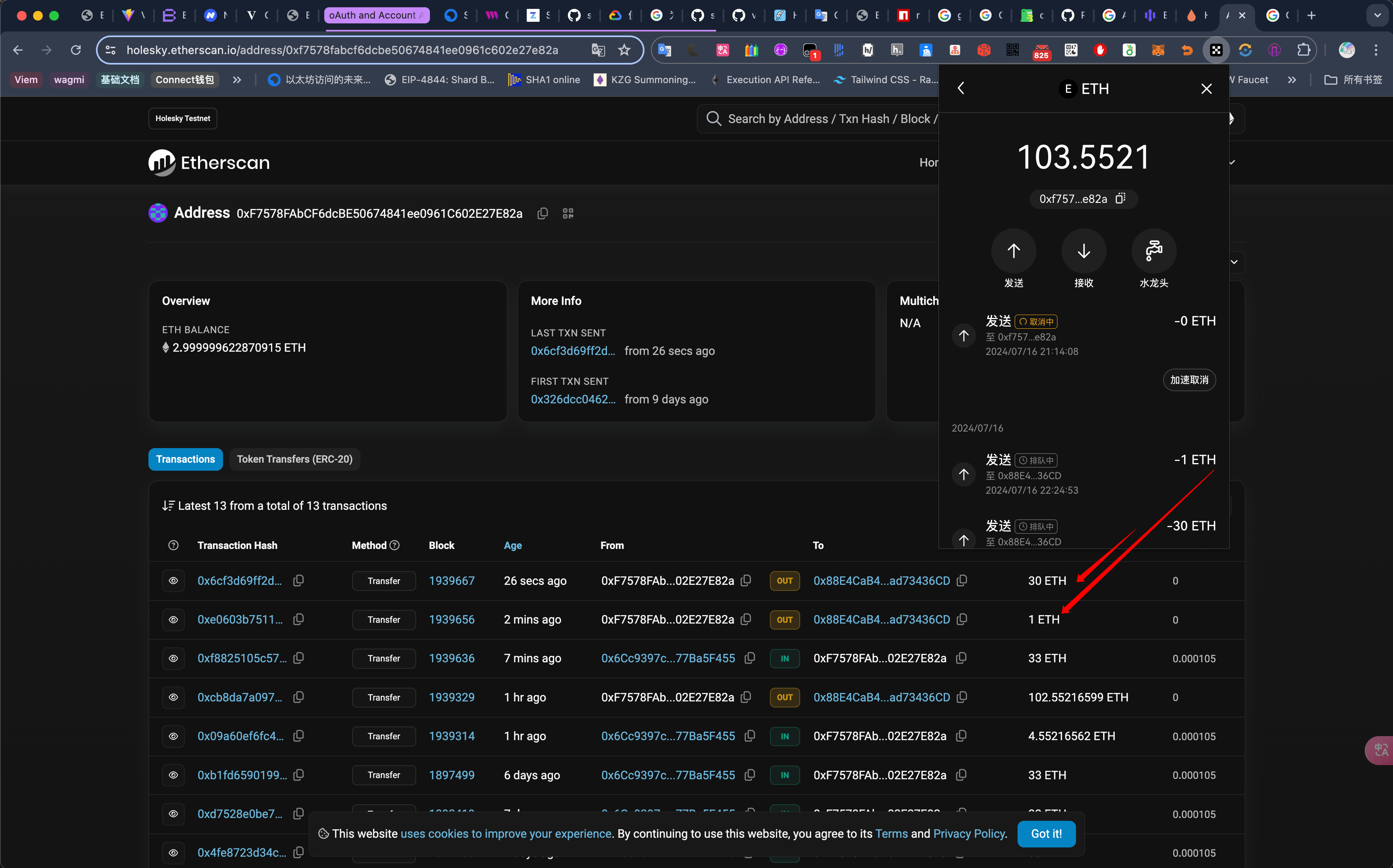This screenshot has height=868, width=1393.
Task: Open the Privacy Policy link
Action: point(969,834)
